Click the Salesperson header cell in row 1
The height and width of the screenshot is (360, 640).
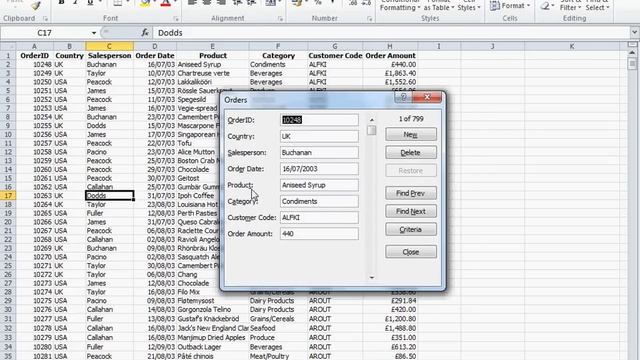coord(109,56)
